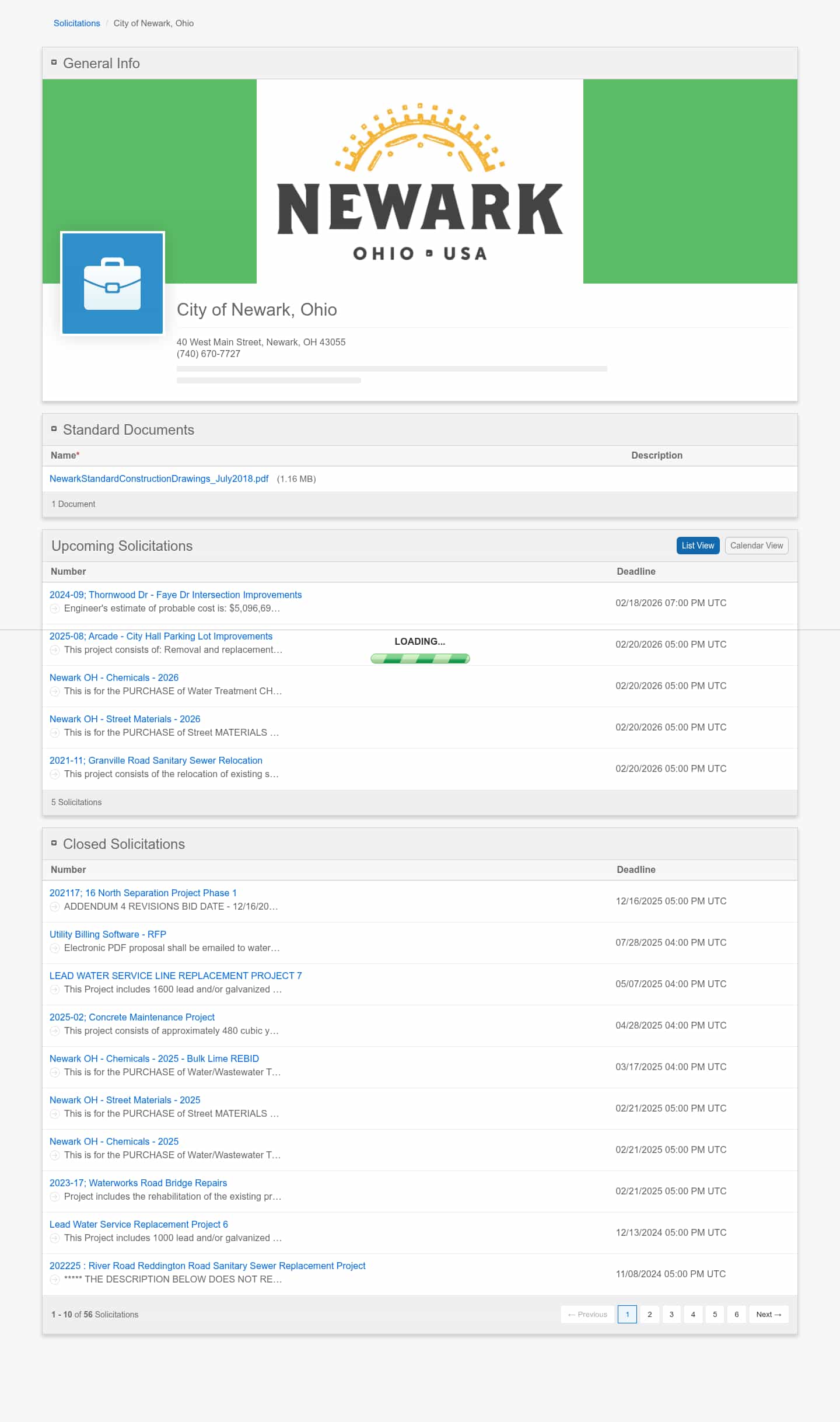Viewport: 840px width, 1422px height.
Task: Open Newark OH - Street Materials - 2026
Action: 125,719
